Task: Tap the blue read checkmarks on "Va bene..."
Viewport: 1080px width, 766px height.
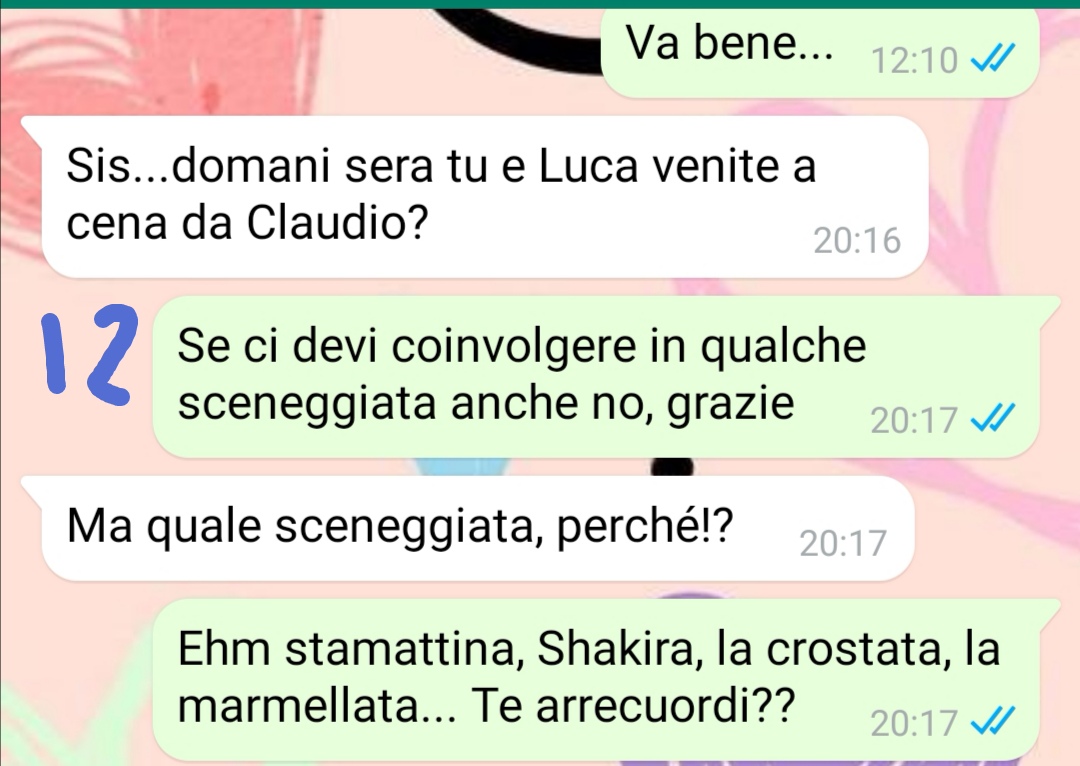Action: [993, 60]
